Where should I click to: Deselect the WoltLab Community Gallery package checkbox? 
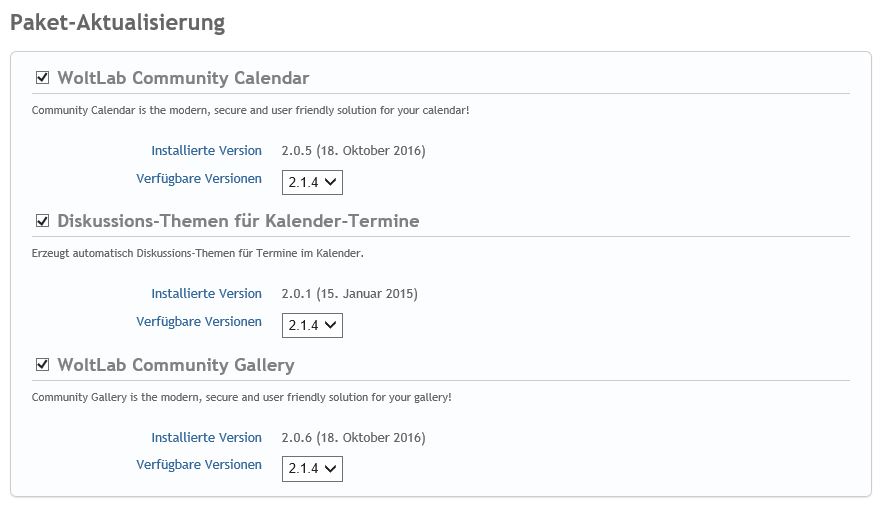pos(42,365)
